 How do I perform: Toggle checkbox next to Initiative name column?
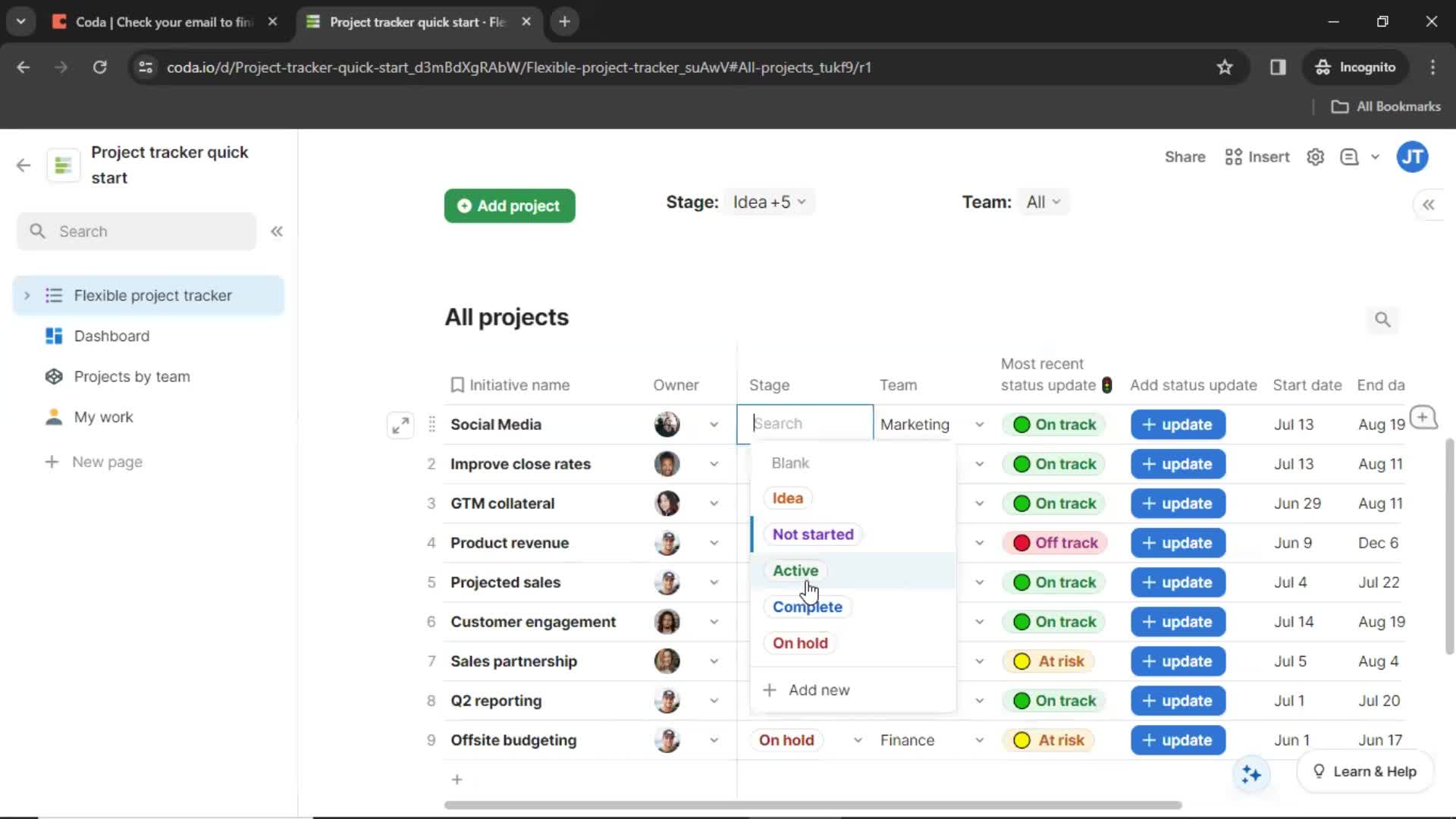click(457, 384)
